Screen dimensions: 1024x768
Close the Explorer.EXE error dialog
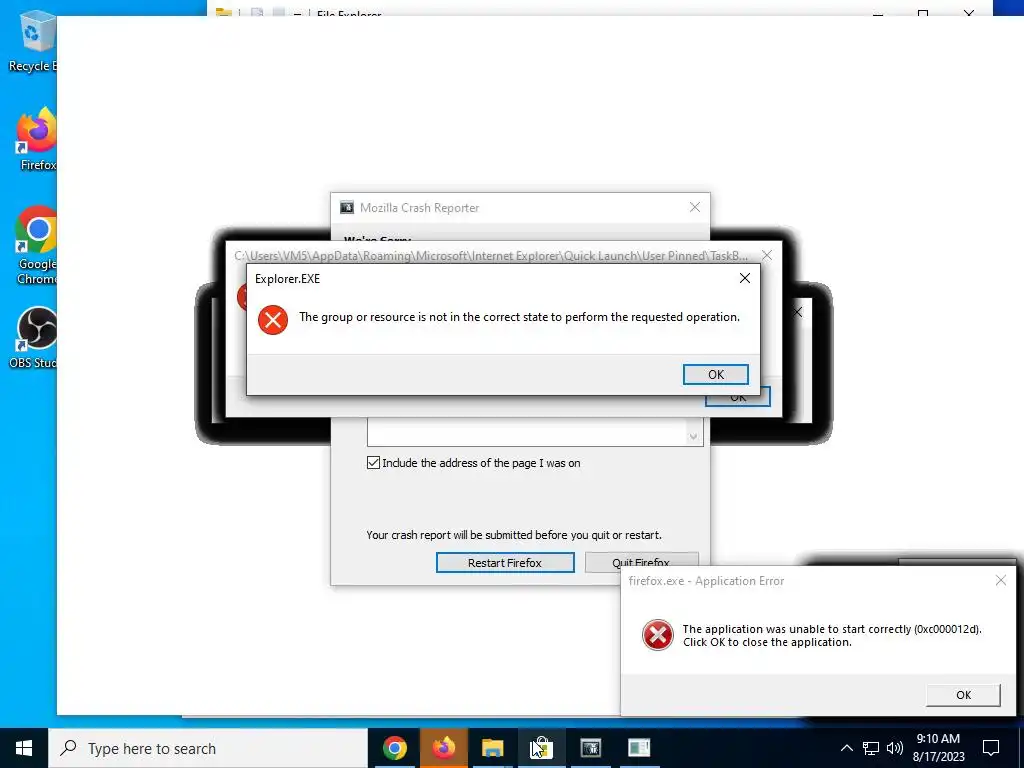tap(744, 278)
